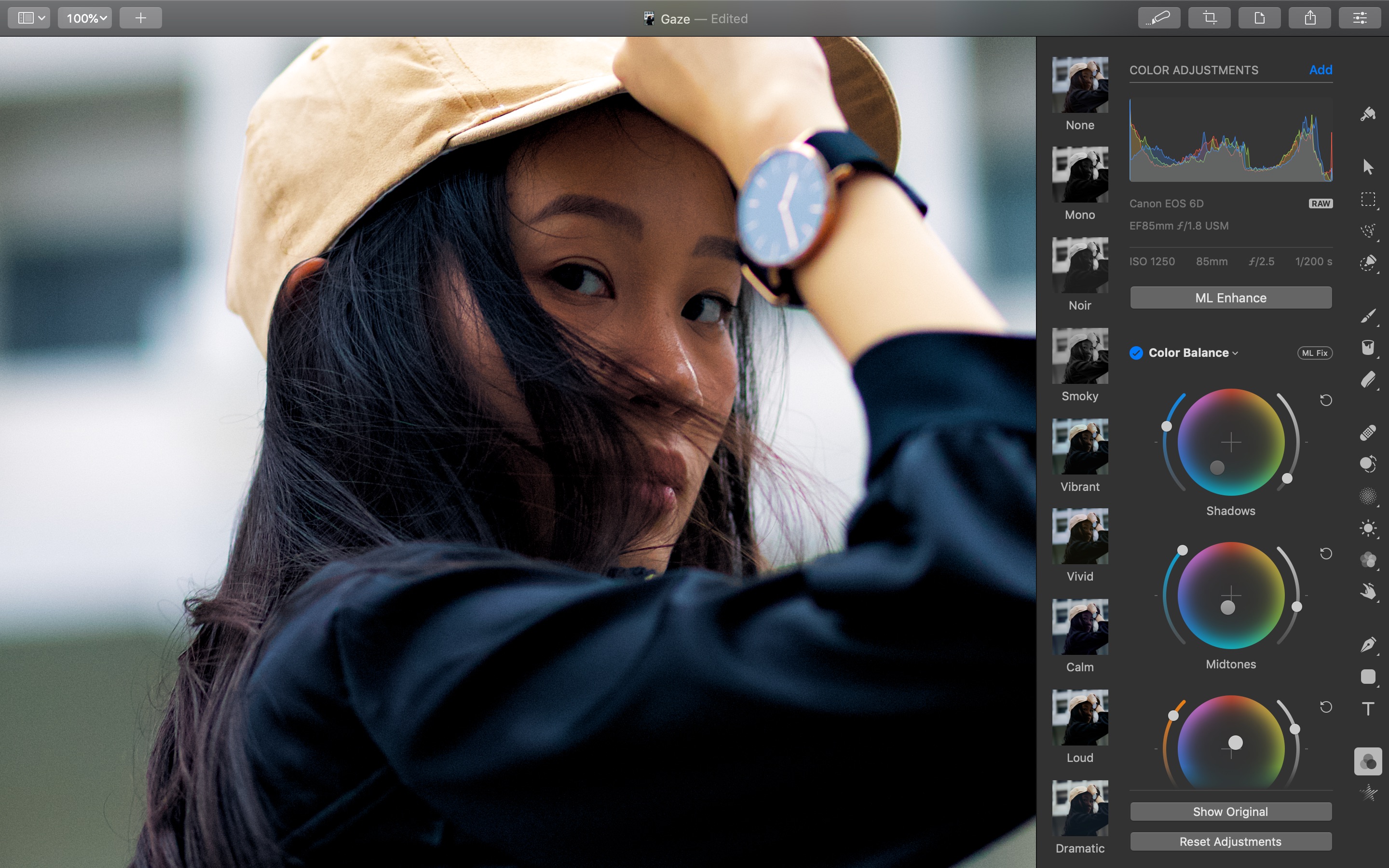The height and width of the screenshot is (868, 1389).
Task: Click Add to add new adjustment
Action: tap(1322, 70)
